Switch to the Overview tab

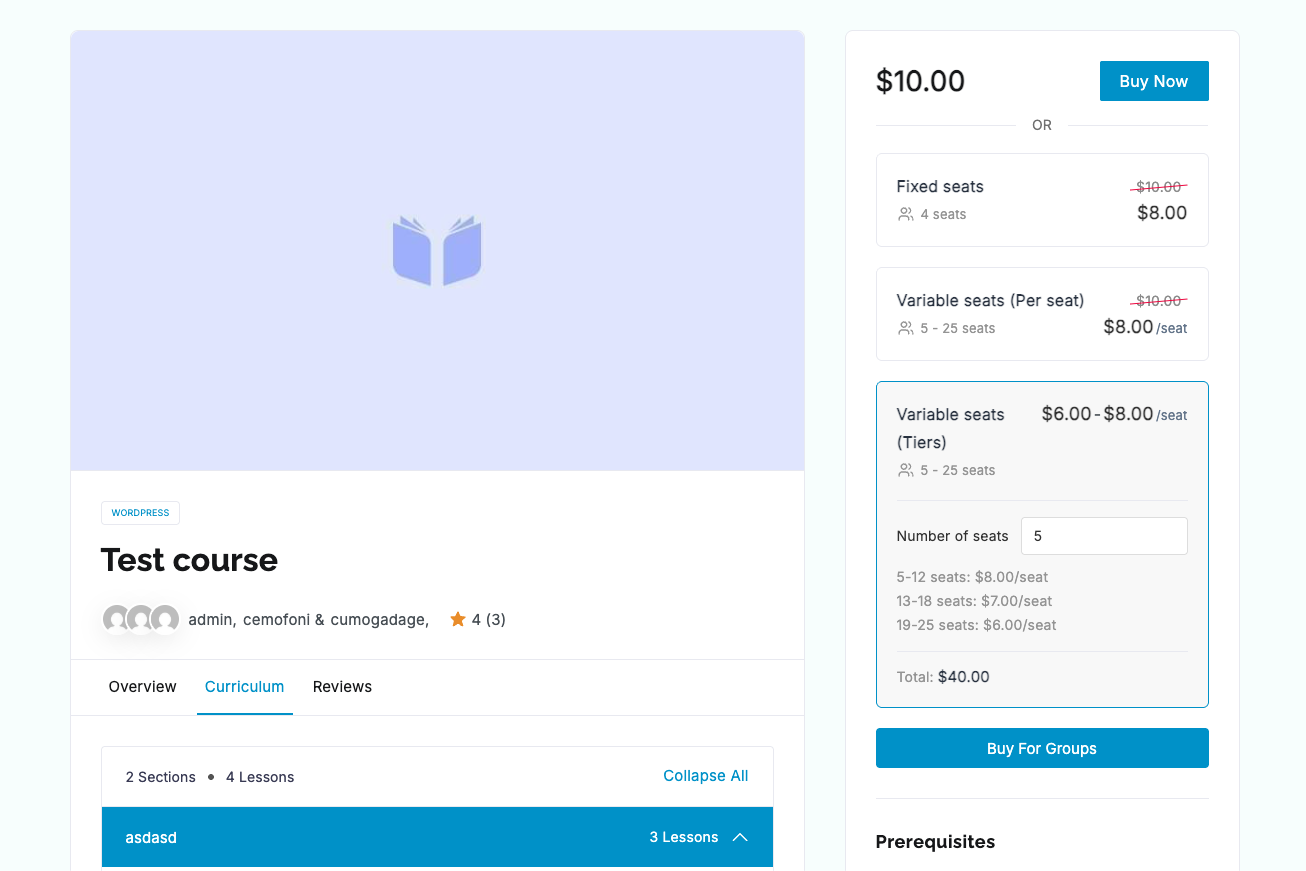tap(141, 687)
